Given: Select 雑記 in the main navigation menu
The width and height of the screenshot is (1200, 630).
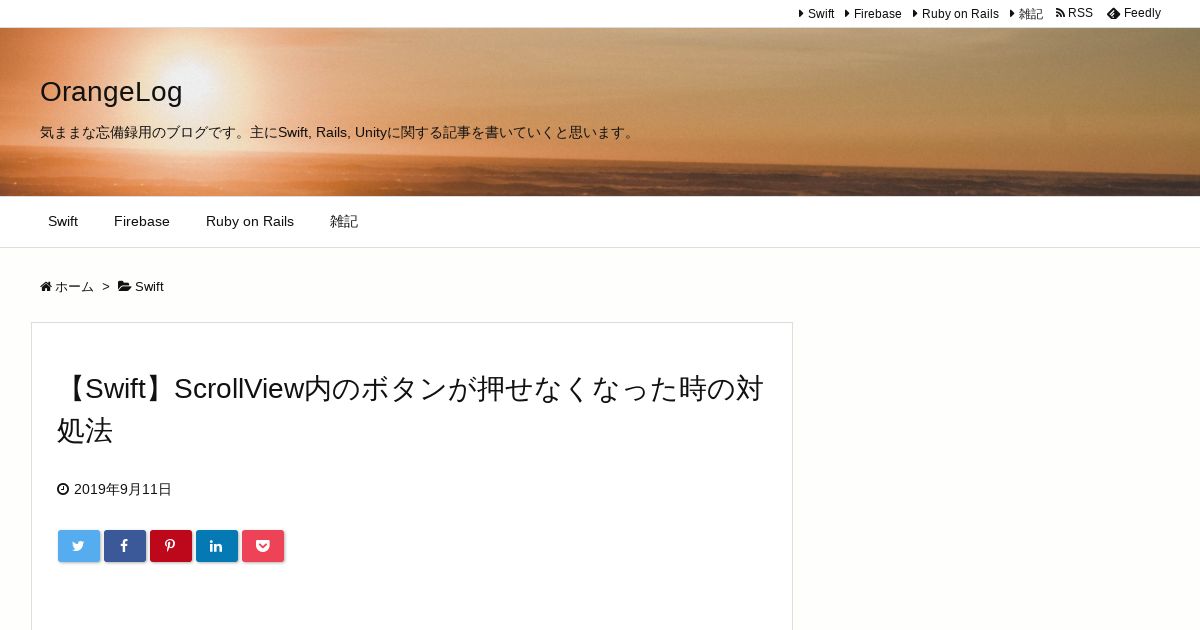Looking at the screenshot, I should pos(344,221).
